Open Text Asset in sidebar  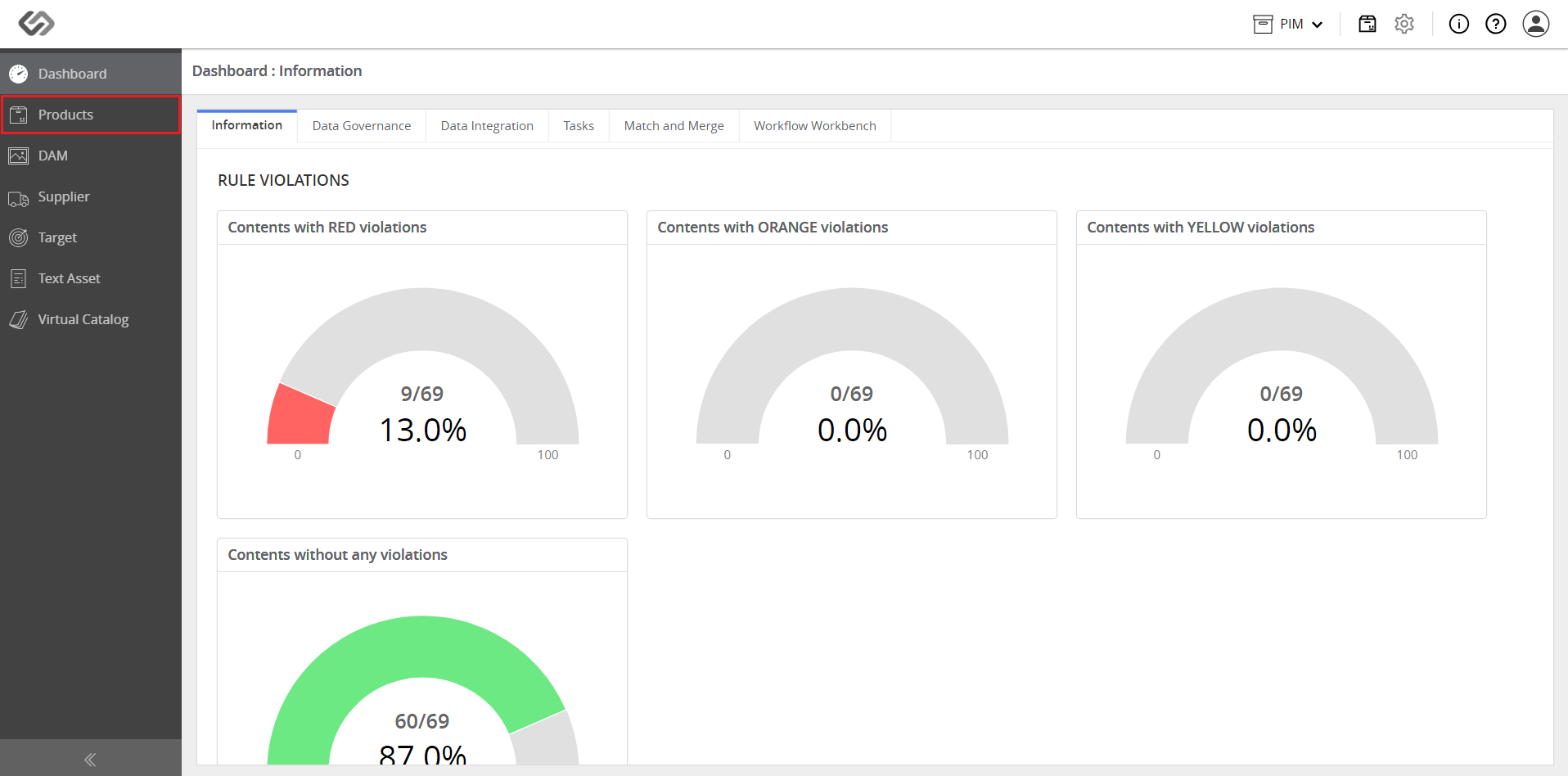(x=91, y=278)
